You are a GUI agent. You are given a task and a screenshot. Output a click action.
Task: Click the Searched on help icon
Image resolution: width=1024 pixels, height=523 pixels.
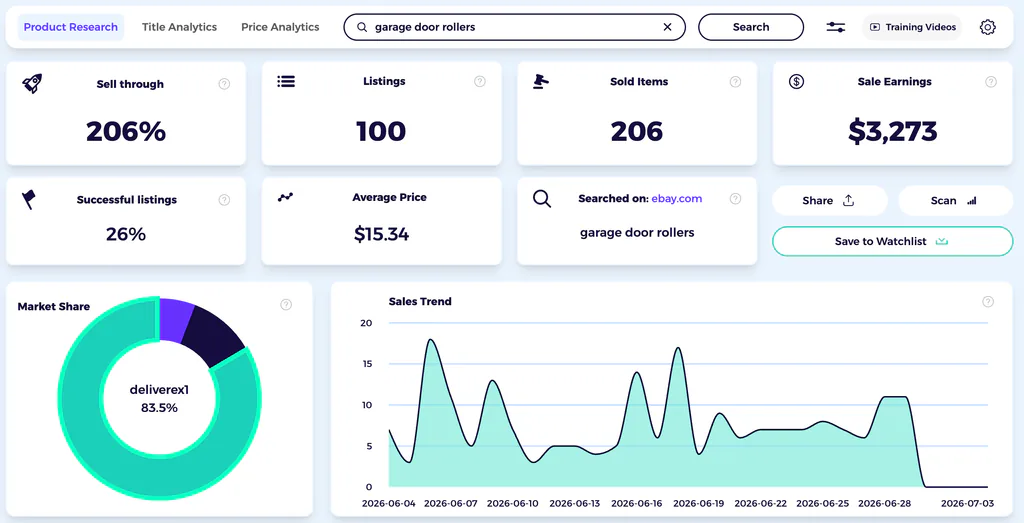pos(735,198)
